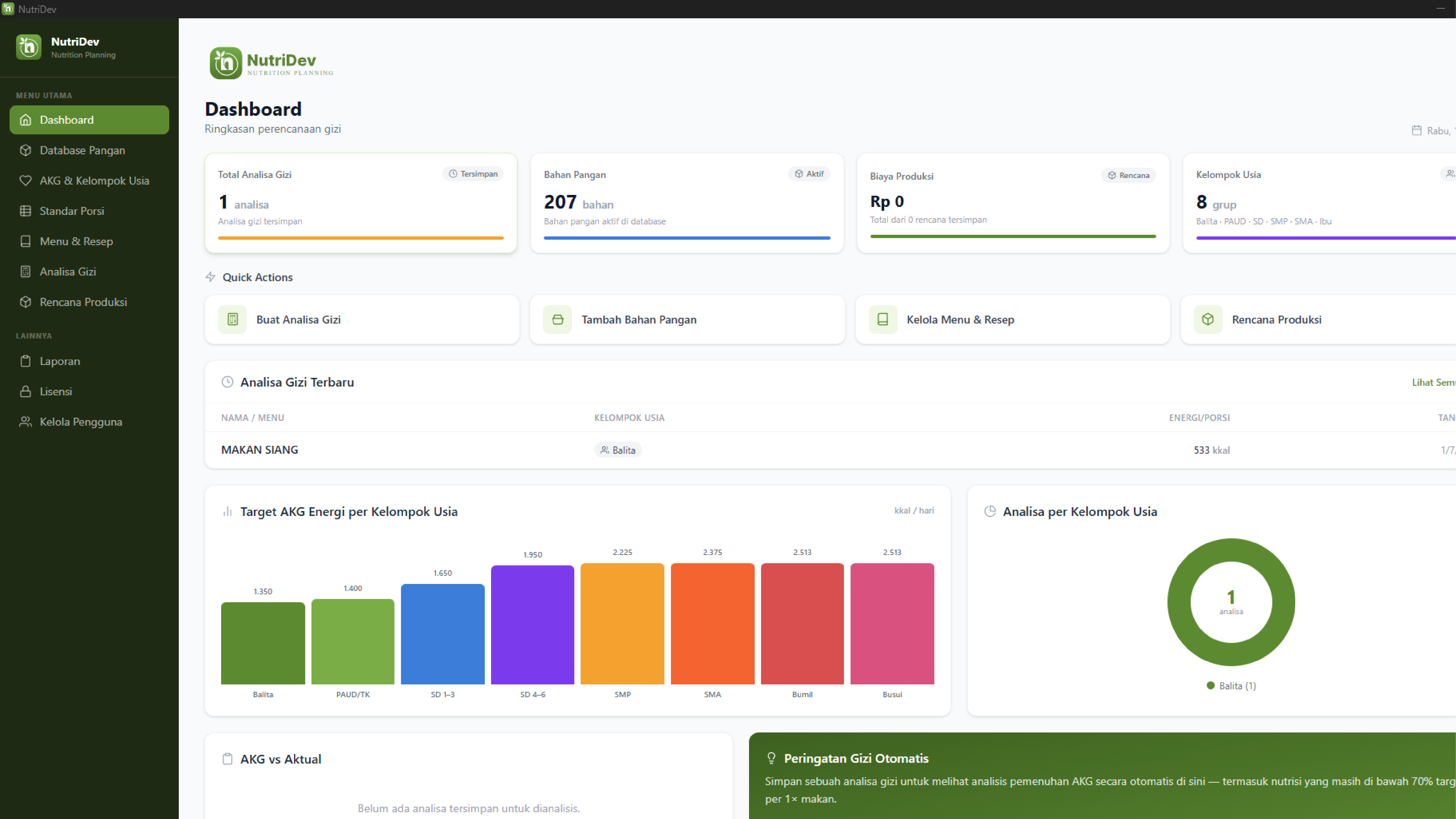Click the large NutriDev logo above Dashboard heading

tap(272, 63)
